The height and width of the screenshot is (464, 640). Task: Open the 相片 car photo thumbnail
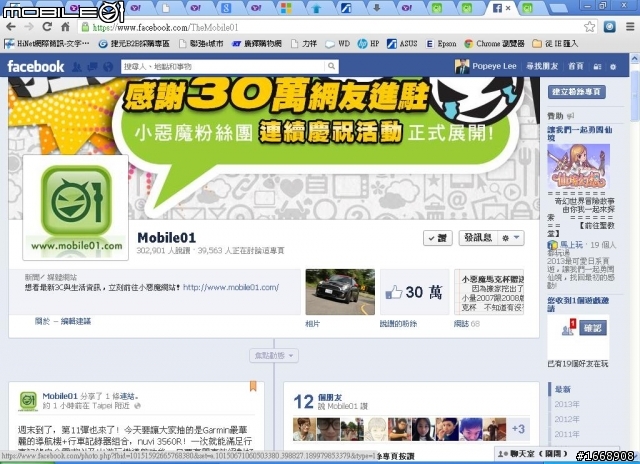pyautogui.click(x=340, y=292)
